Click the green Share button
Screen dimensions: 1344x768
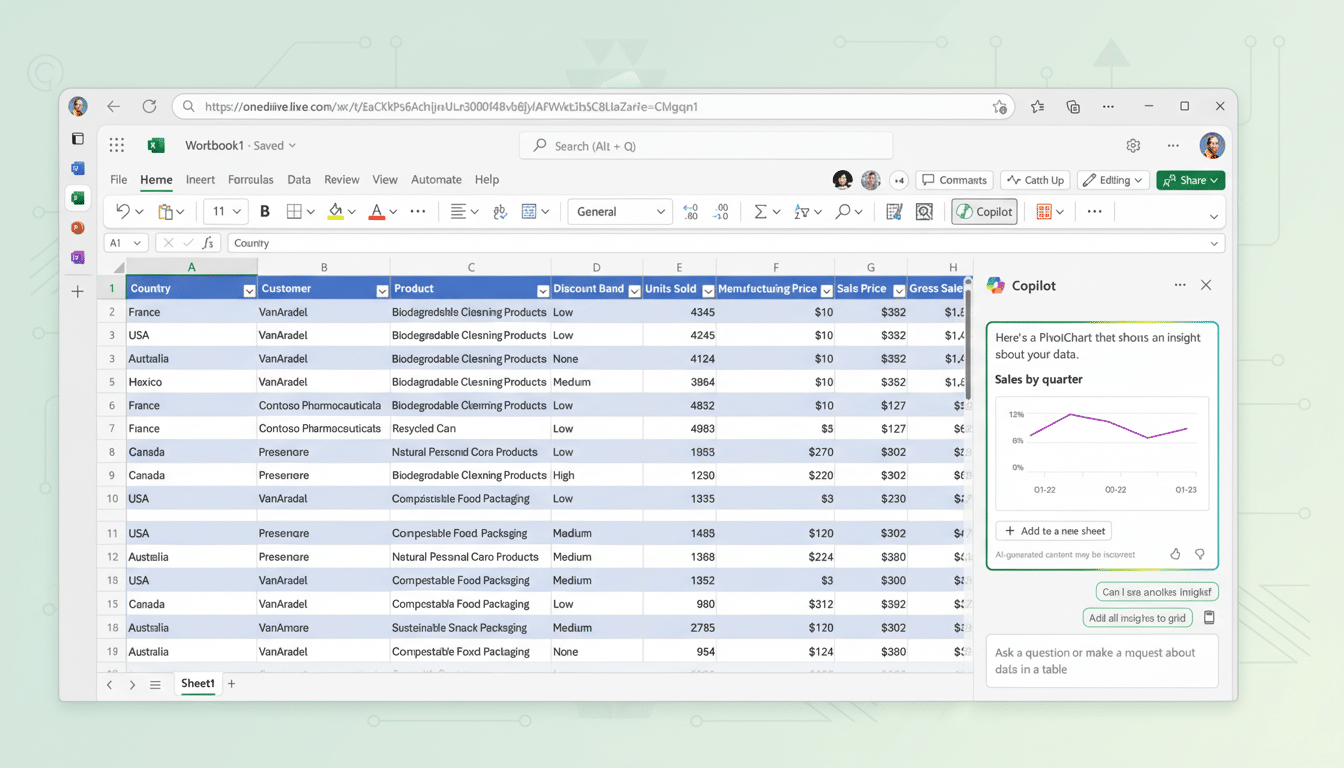point(1190,180)
